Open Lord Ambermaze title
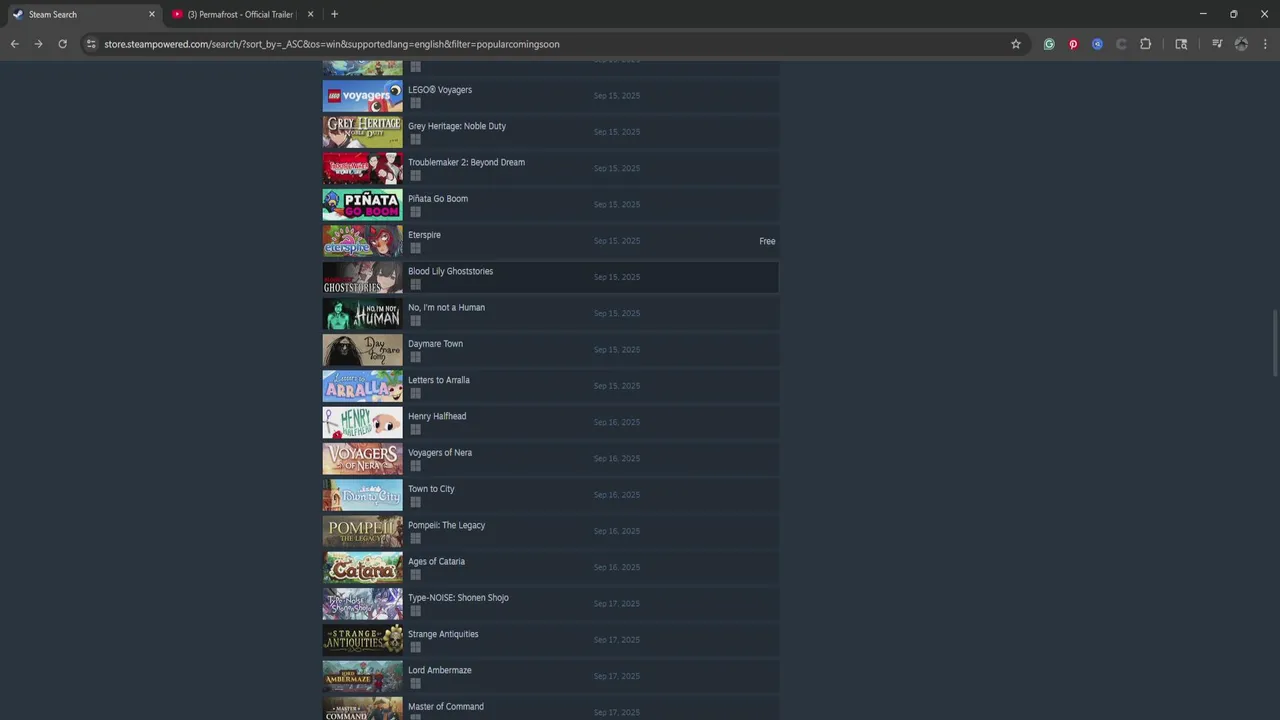Image resolution: width=1280 pixels, height=720 pixels. [x=440, y=670]
